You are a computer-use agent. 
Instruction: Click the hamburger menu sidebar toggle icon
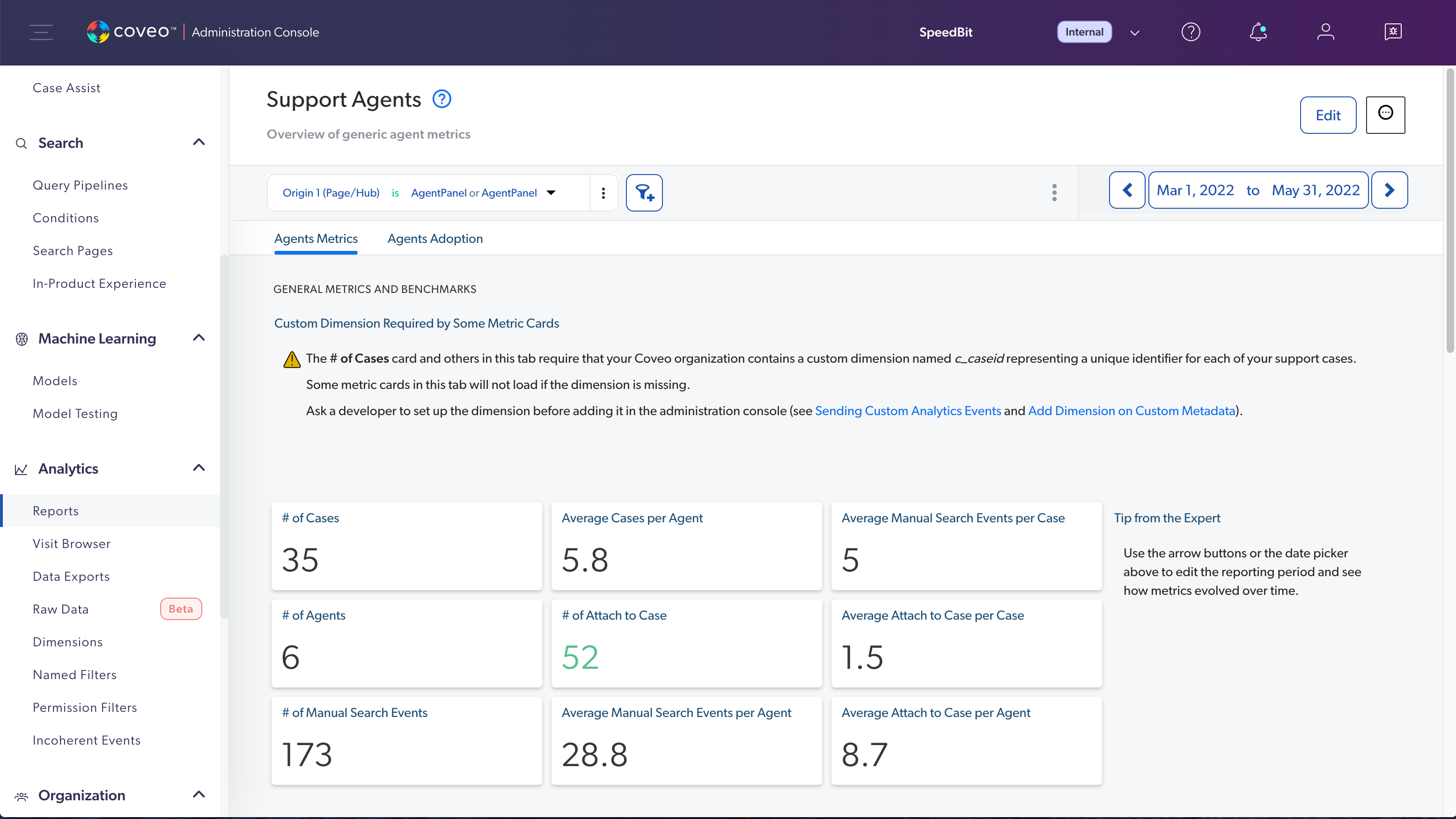point(41,32)
